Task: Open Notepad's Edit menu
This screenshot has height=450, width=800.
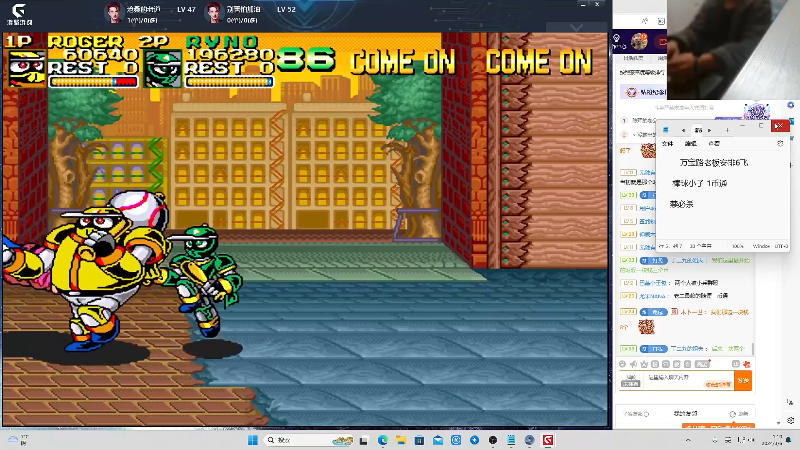Action: pyautogui.click(x=690, y=143)
